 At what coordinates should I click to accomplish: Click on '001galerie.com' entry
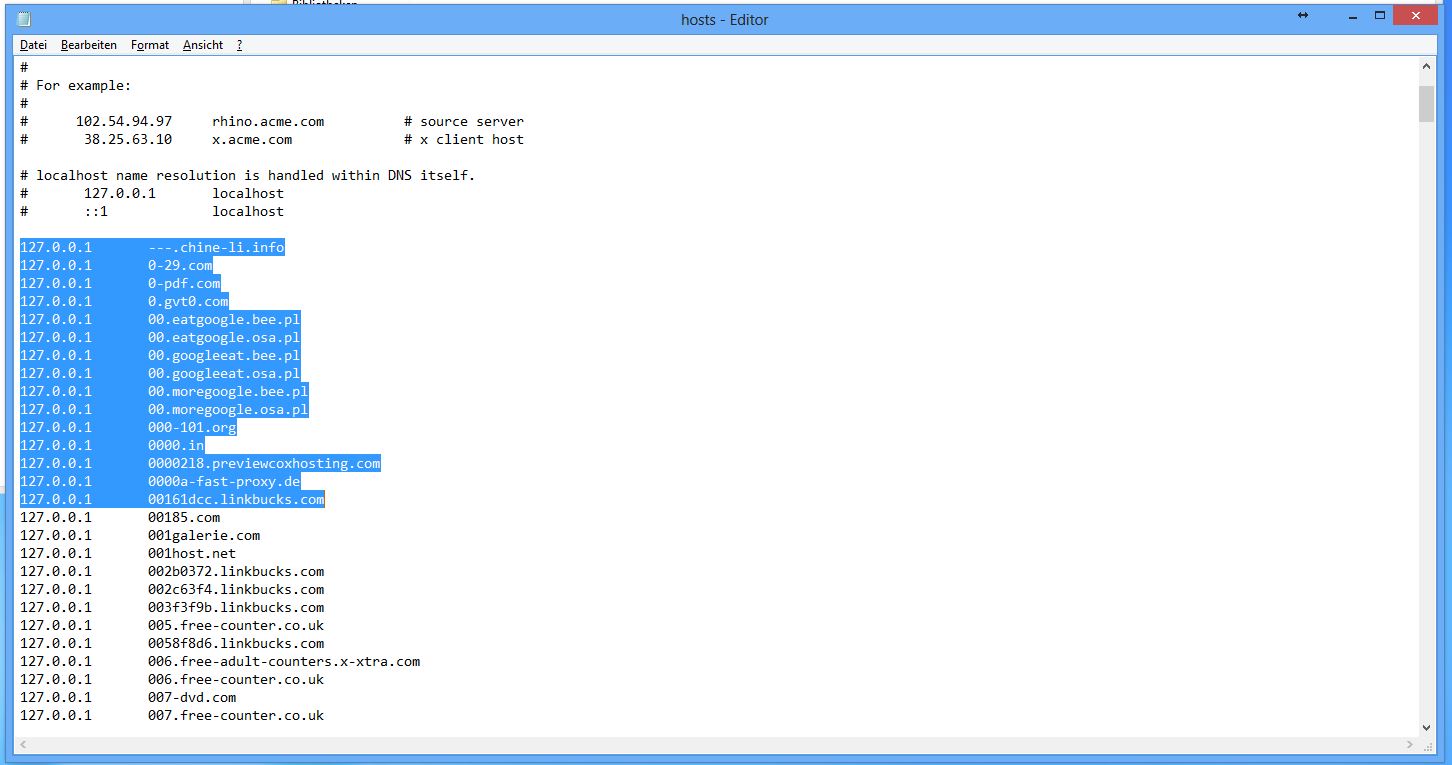204,535
